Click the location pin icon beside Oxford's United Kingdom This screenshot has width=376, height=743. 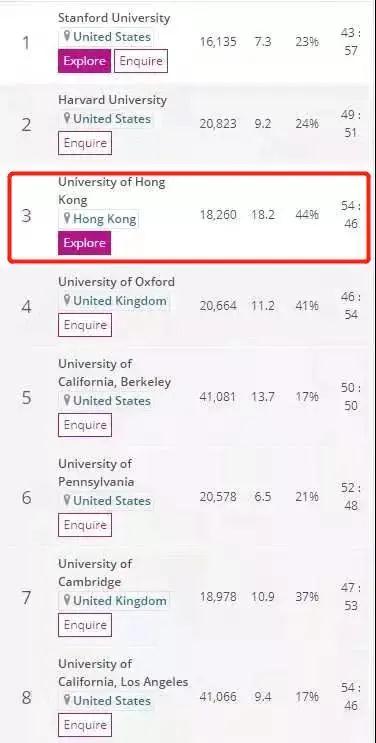pyautogui.click(x=67, y=300)
